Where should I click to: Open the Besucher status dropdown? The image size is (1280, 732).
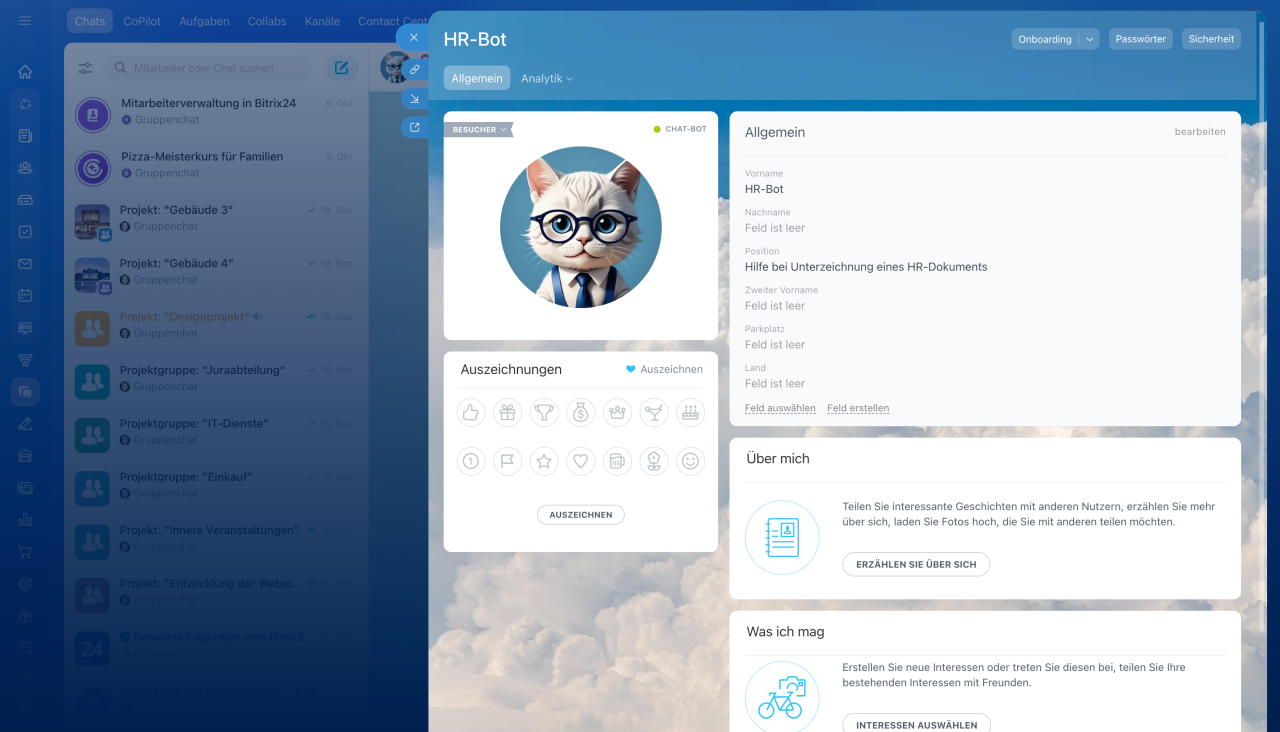coord(478,129)
